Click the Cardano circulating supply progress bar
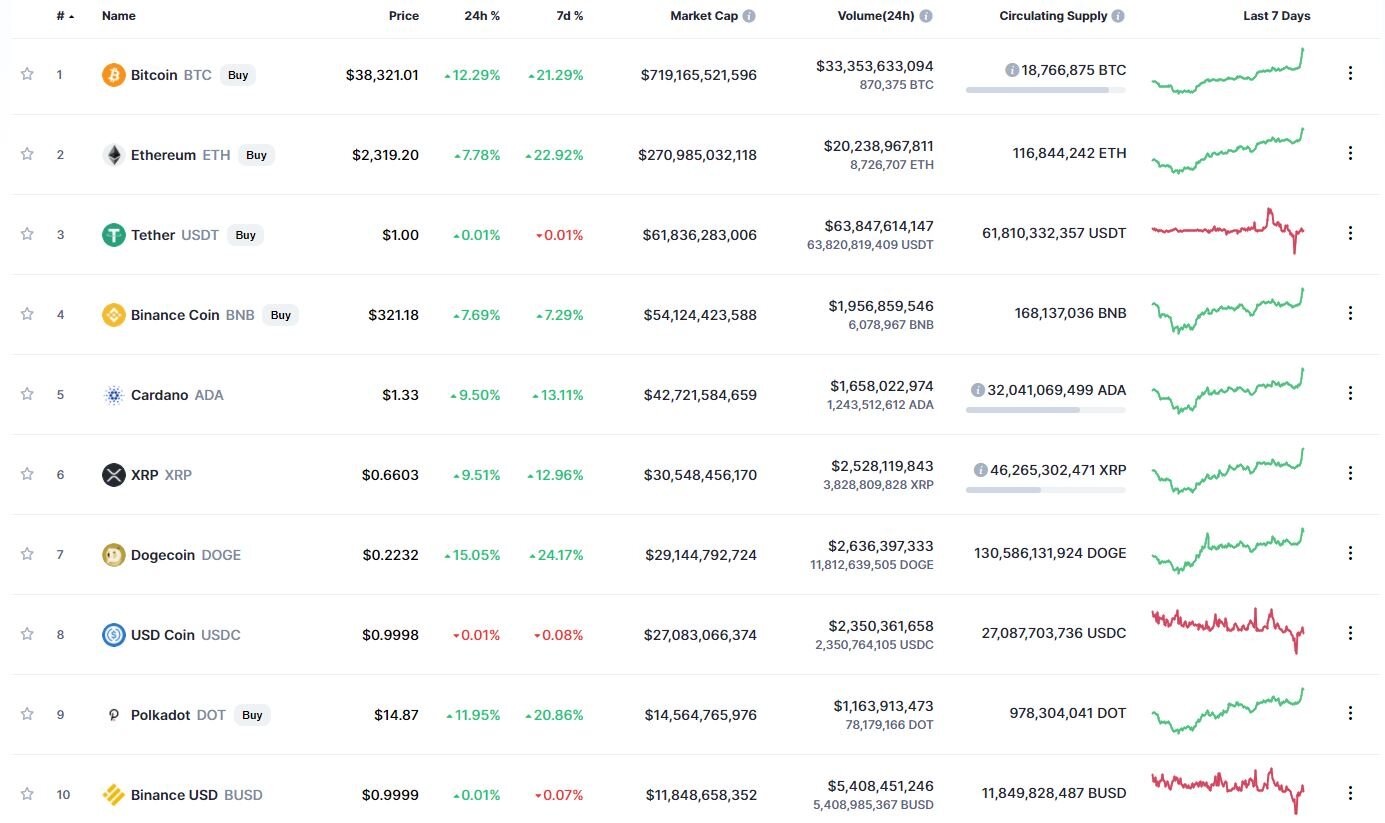1385x823 pixels. point(1045,410)
